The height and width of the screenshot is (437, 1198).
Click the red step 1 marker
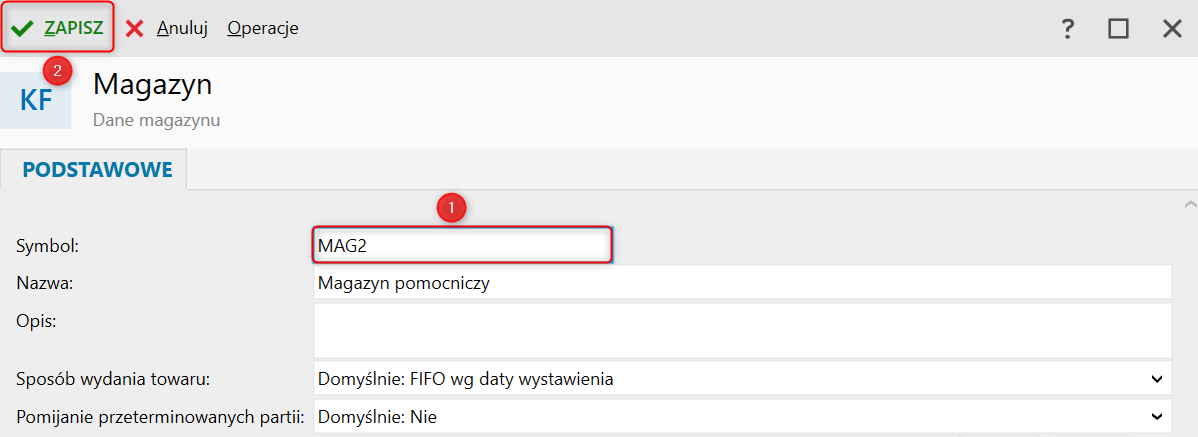[x=453, y=208]
